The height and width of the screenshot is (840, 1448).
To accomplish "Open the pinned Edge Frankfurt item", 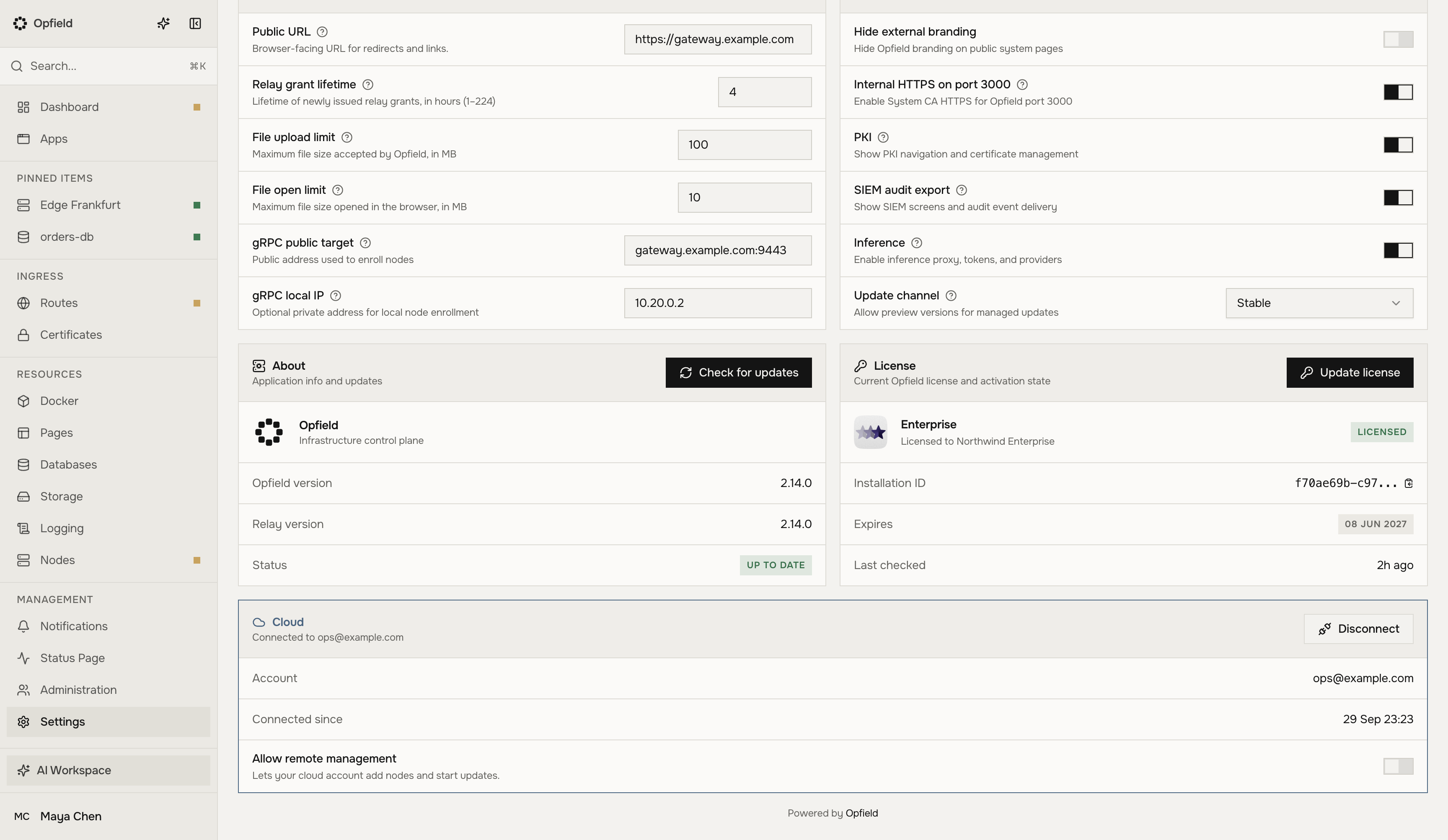I will (109, 206).
